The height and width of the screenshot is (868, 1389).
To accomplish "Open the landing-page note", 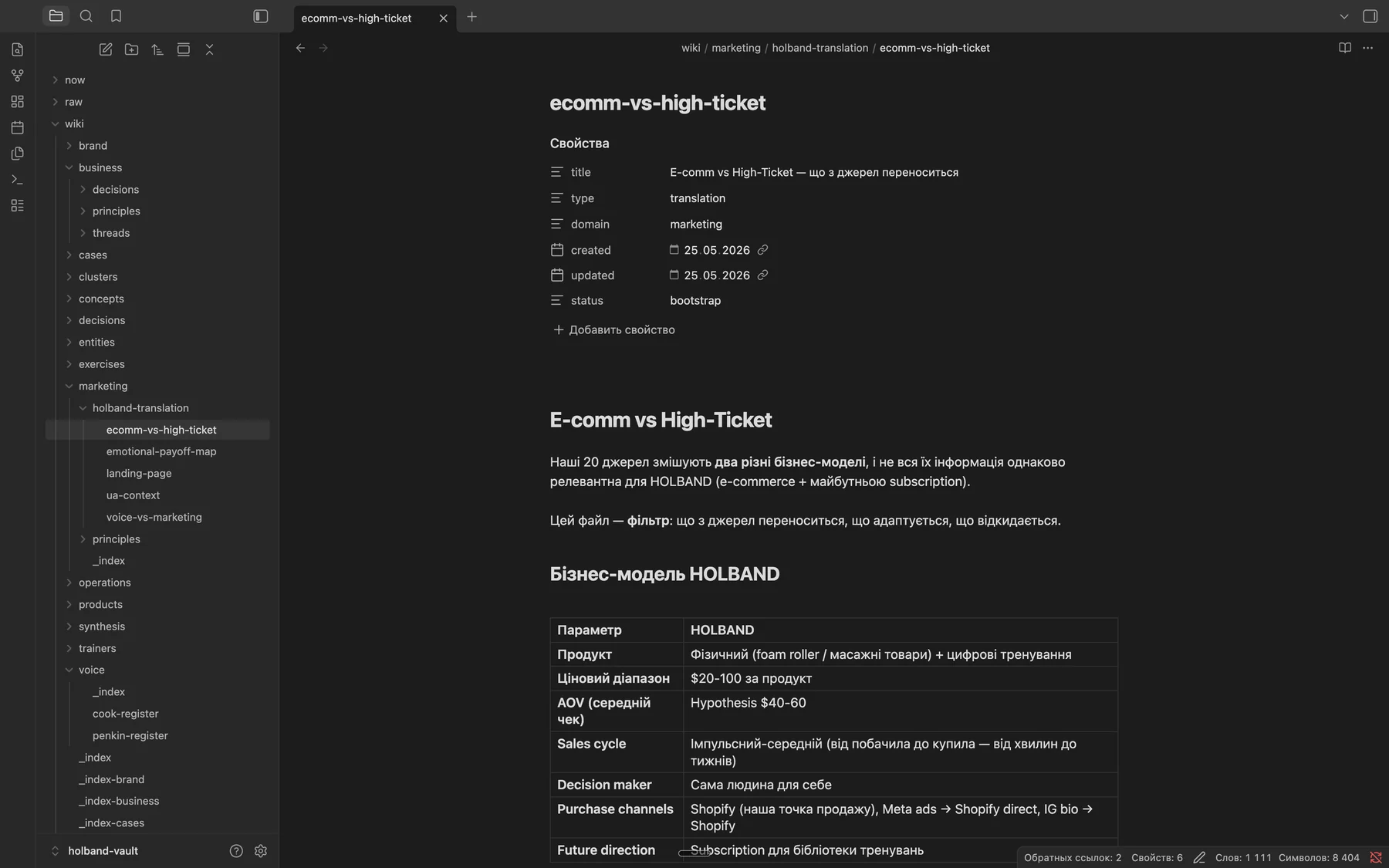I will click(139, 474).
